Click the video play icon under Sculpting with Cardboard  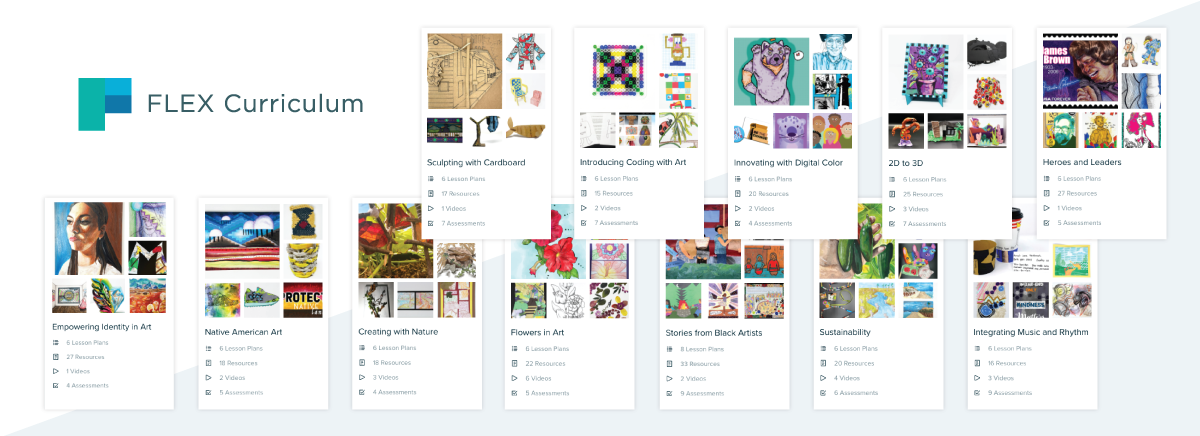430,208
